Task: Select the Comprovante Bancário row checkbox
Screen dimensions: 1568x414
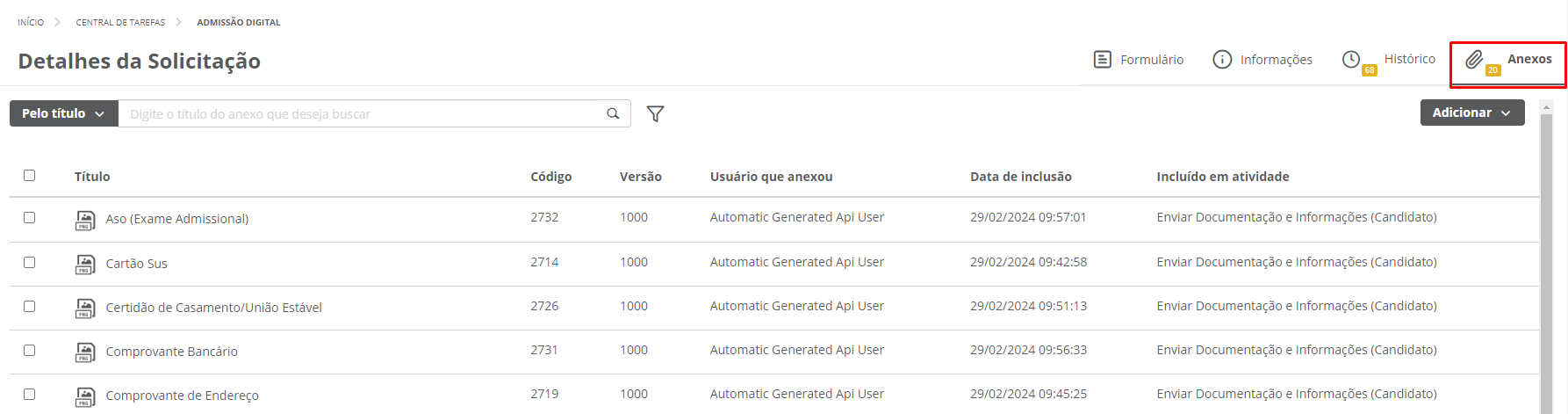Action: tap(30, 350)
